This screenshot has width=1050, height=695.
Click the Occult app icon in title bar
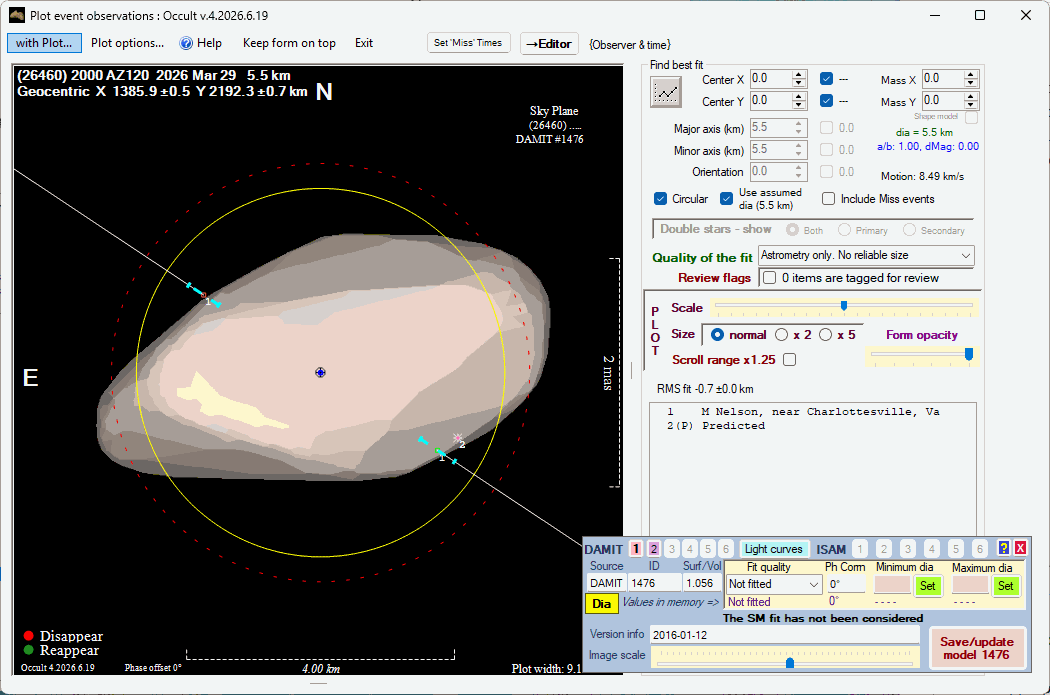[17, 15]
